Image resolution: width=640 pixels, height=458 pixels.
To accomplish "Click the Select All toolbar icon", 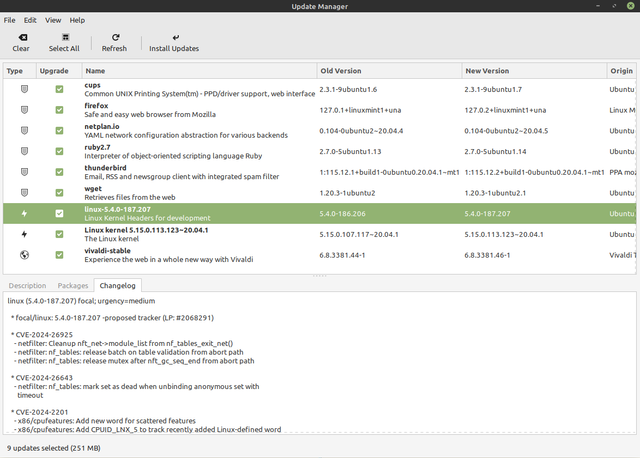I will 65,38.
